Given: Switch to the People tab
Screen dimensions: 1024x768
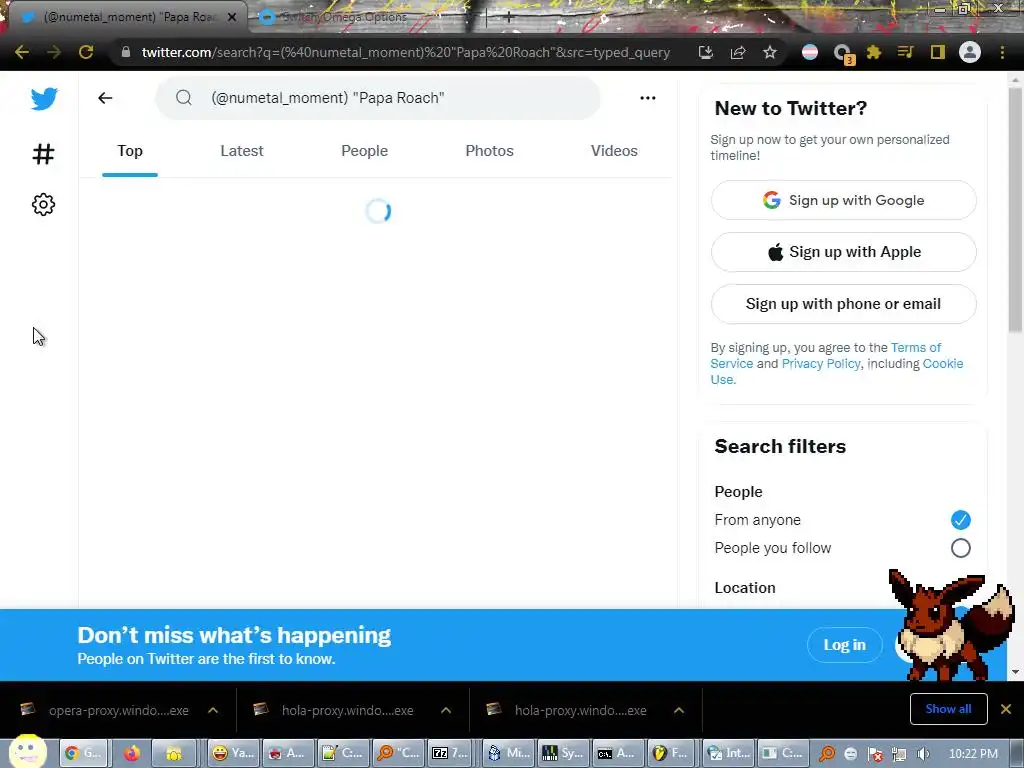Looking at the screenshot, I should pos(364,152).
